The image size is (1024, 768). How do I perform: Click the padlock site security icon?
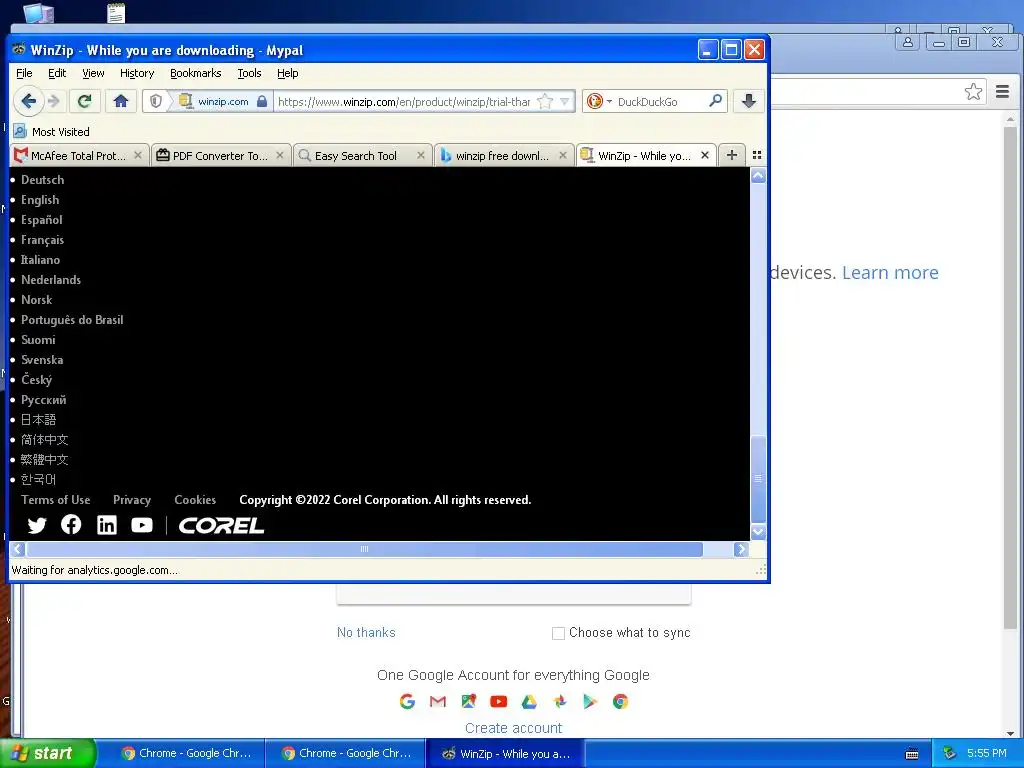(x=262, y=101)
